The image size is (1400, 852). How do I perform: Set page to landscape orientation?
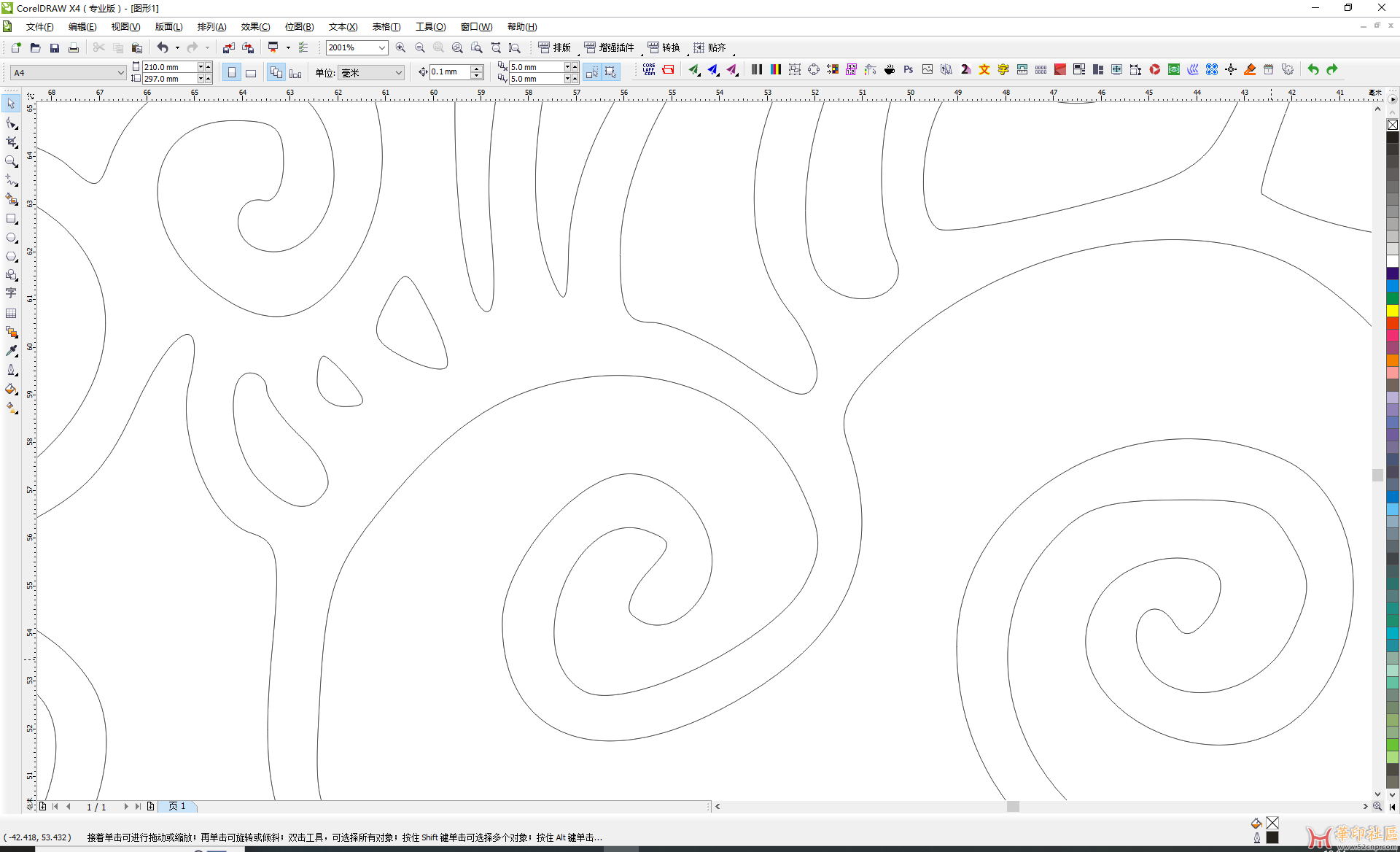pos(251,72)
